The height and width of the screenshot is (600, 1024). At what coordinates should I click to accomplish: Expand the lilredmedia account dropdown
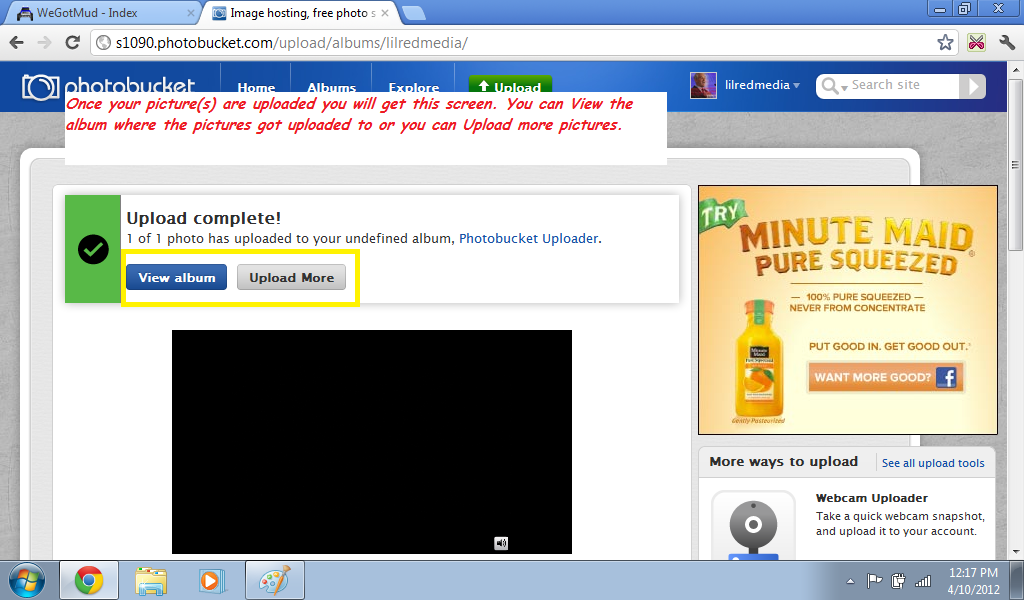[x=796, y=86]
